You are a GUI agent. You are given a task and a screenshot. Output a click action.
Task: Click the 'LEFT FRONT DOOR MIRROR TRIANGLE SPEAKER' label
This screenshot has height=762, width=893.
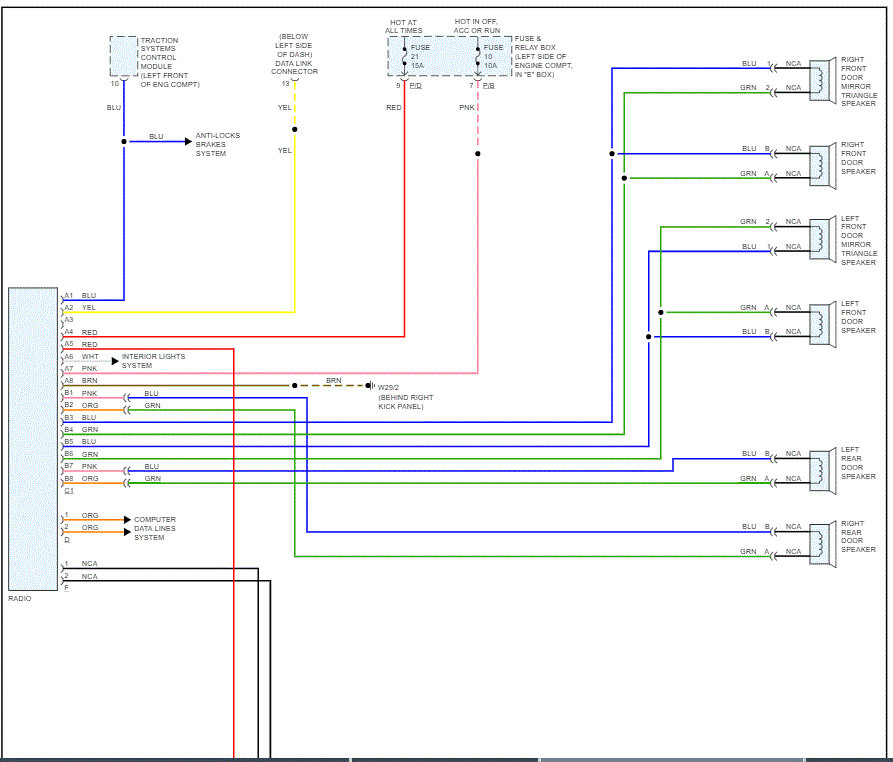coord(859,240)
